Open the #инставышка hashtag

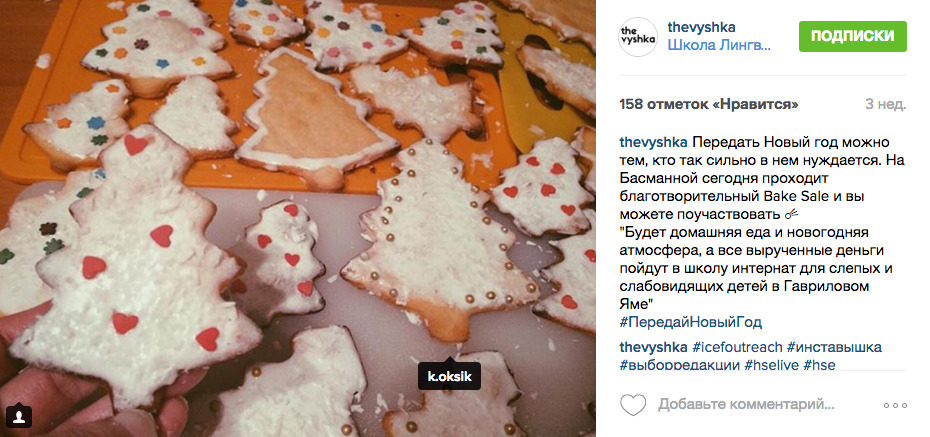pos(835,347)
